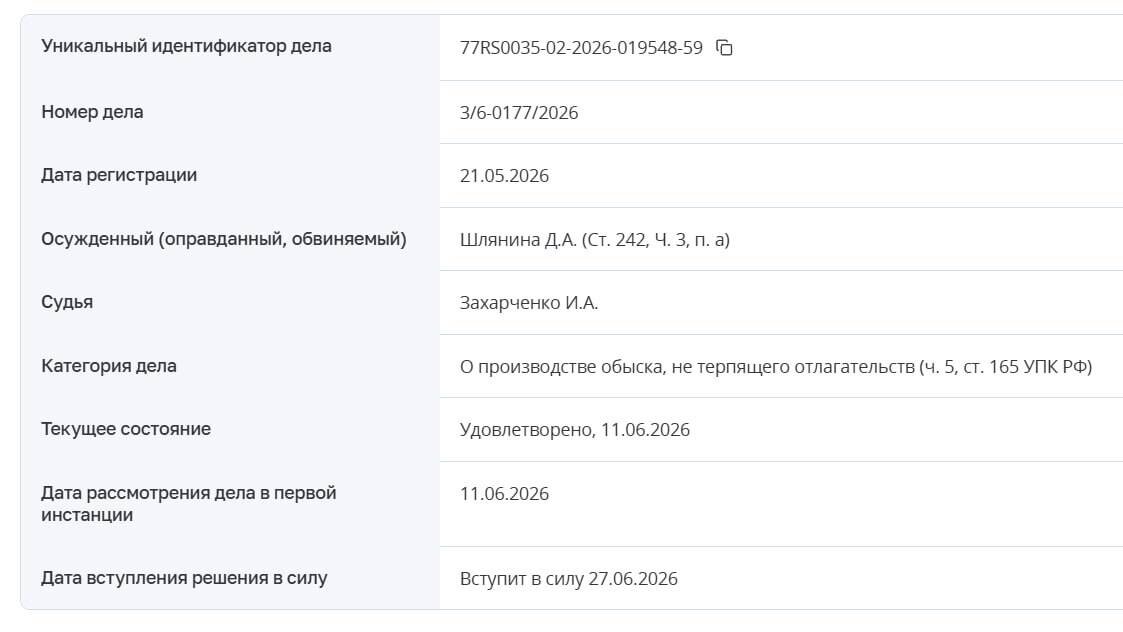
Task: Click the judge name Захарченко И.А.
Action: pos(529,302)
